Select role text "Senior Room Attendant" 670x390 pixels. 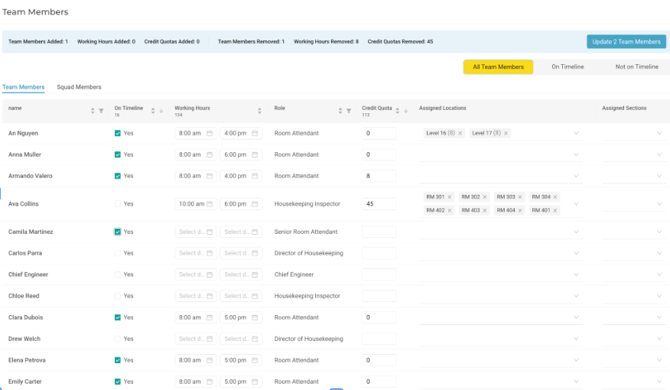pyautogui.click(x=306, y=232)
